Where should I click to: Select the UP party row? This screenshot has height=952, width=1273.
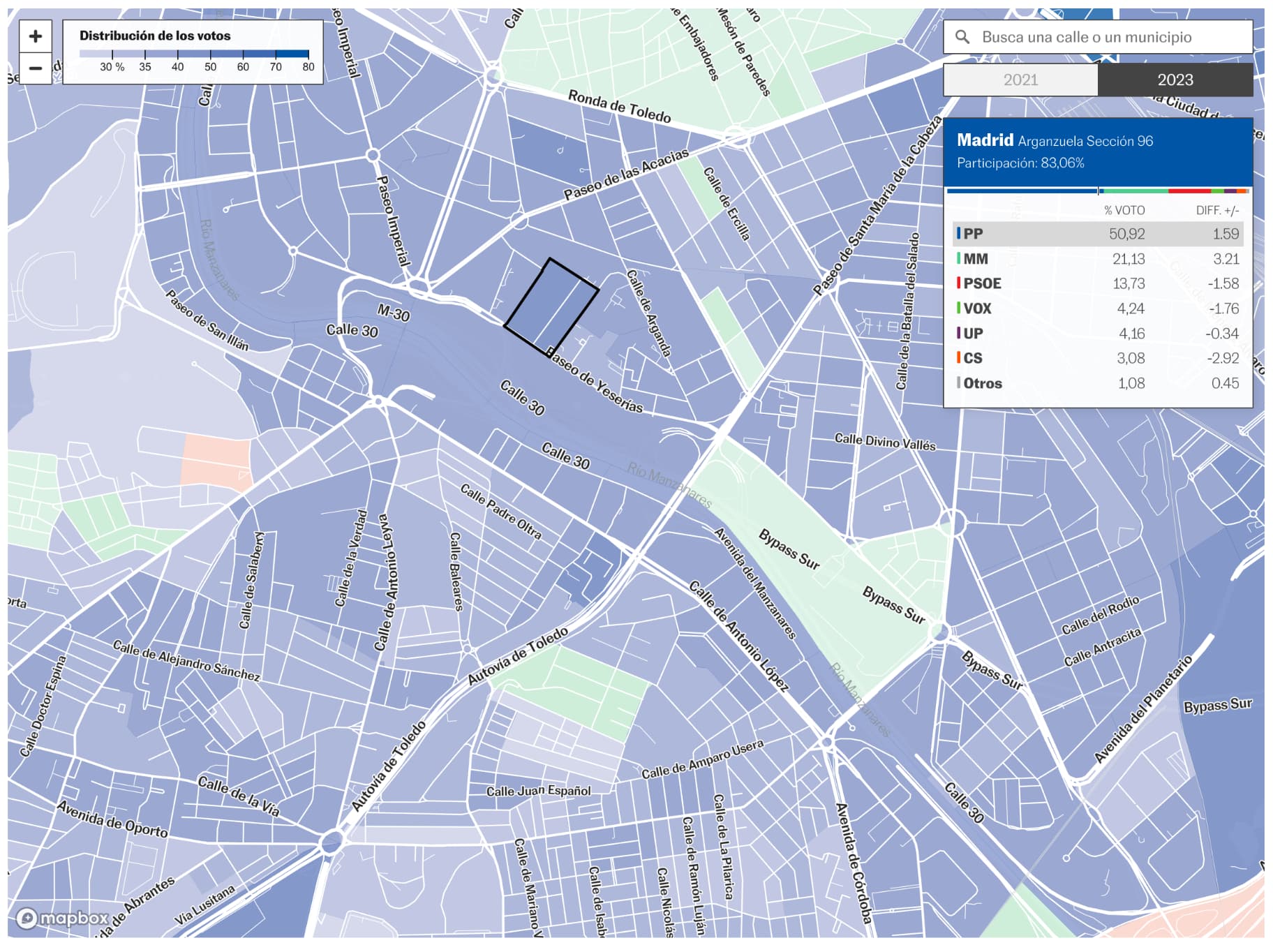point(1098,334)
